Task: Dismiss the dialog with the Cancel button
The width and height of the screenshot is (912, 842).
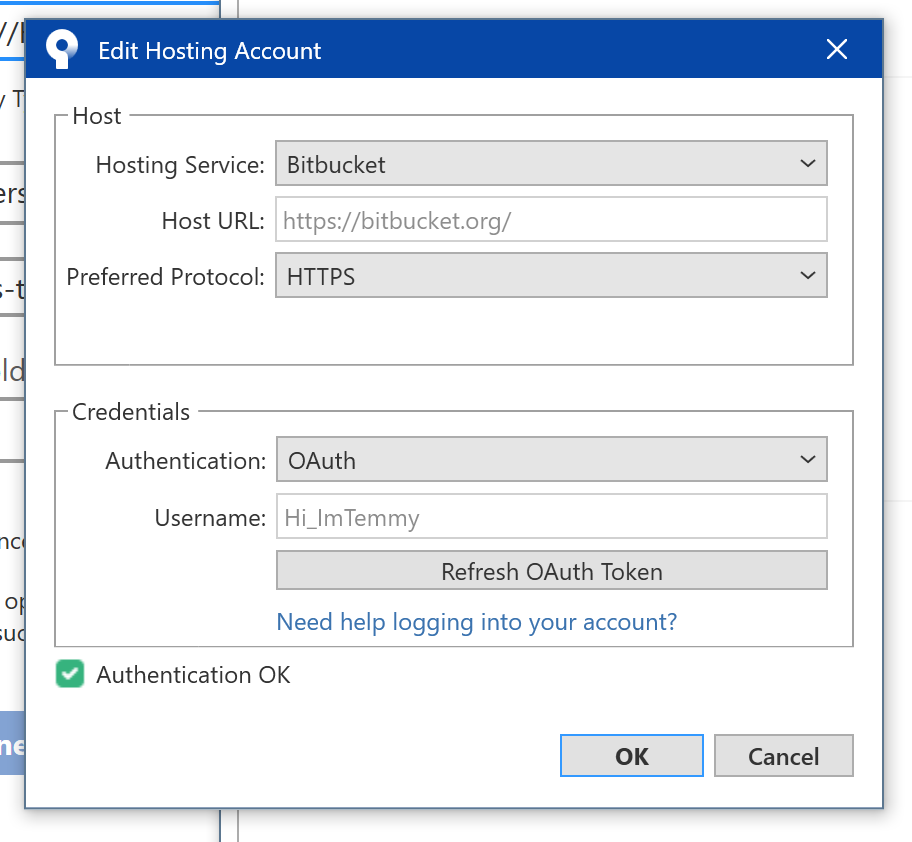Action: [x=783, y=756]
